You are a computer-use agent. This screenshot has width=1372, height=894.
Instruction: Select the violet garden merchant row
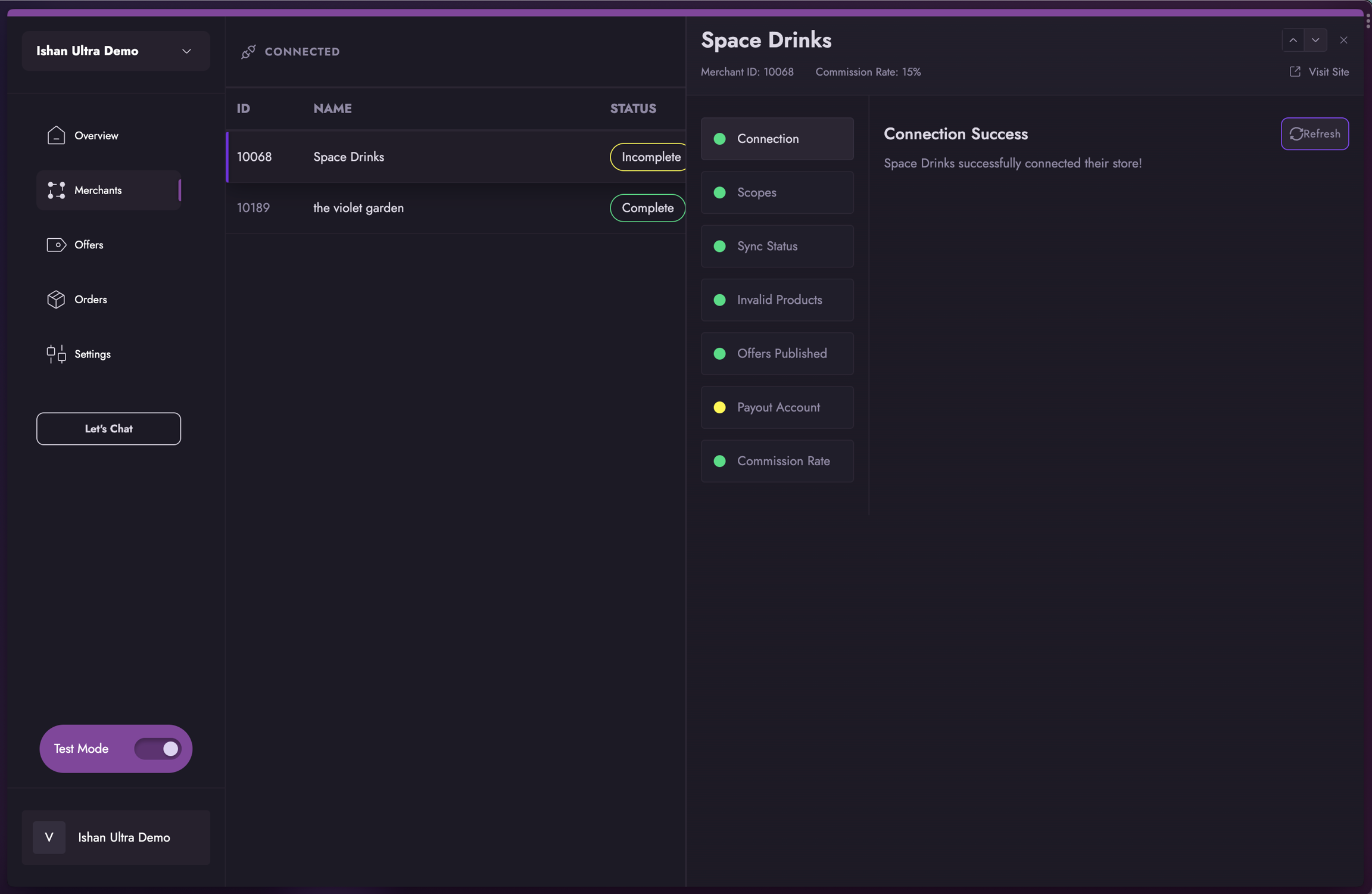pos(417,208)
